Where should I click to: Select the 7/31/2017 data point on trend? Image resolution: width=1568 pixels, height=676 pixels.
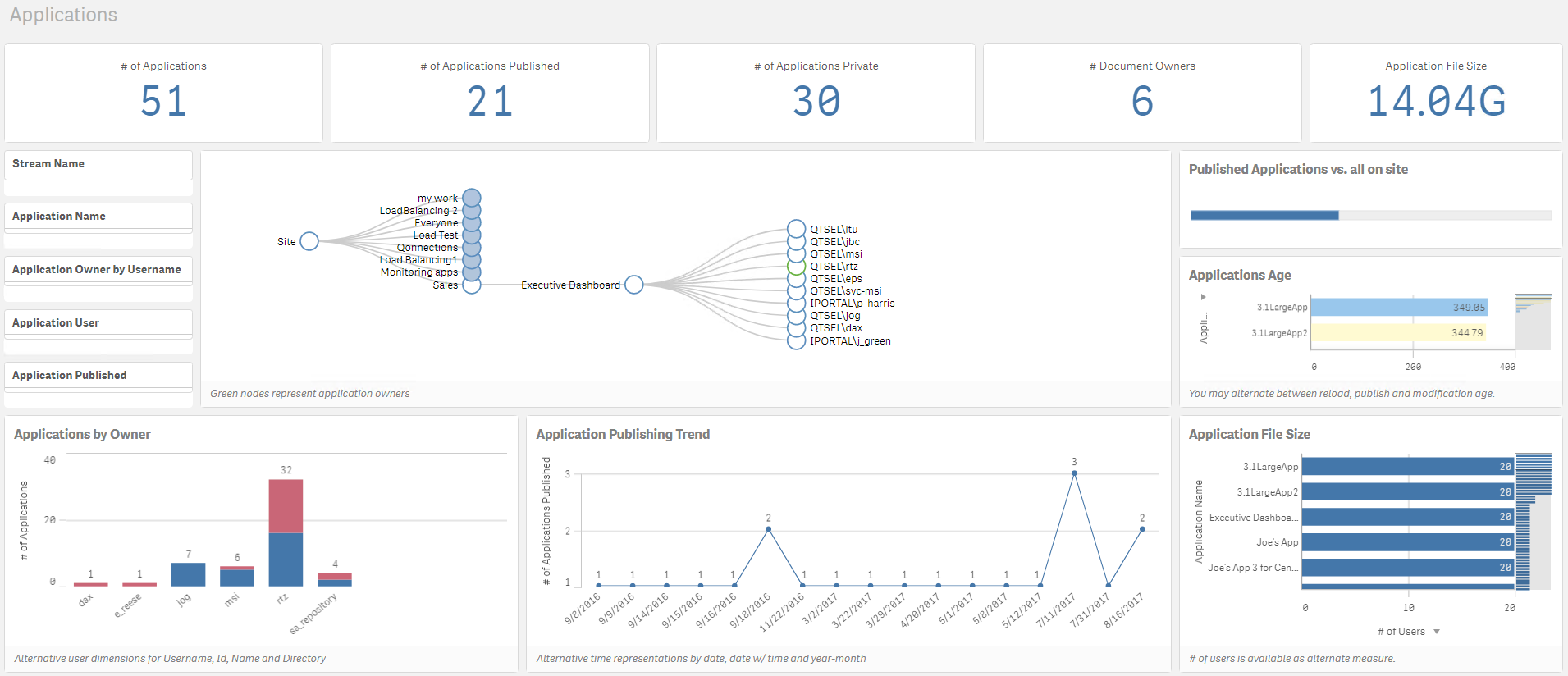(1109, 586)
